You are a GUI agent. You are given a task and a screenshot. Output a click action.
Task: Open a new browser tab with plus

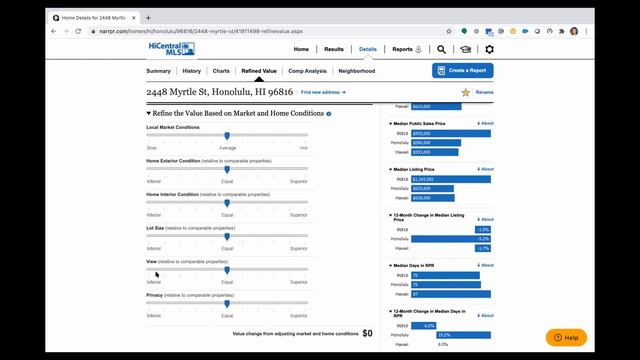tap(148, 18)
